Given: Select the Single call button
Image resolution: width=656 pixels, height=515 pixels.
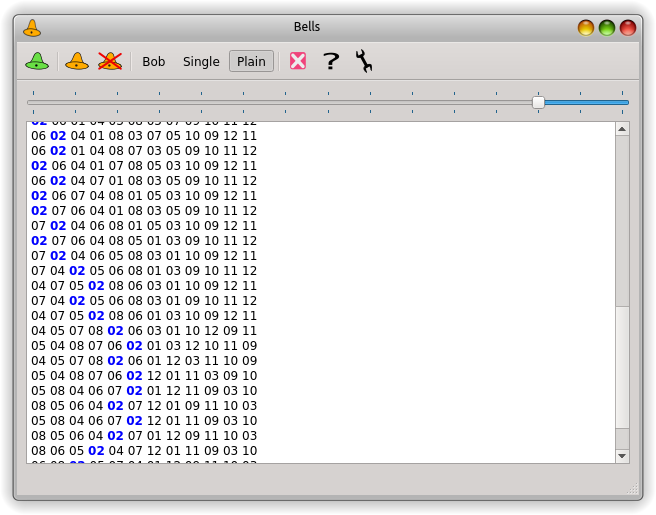Looking at the screenshot, I should tap(201, 61).
